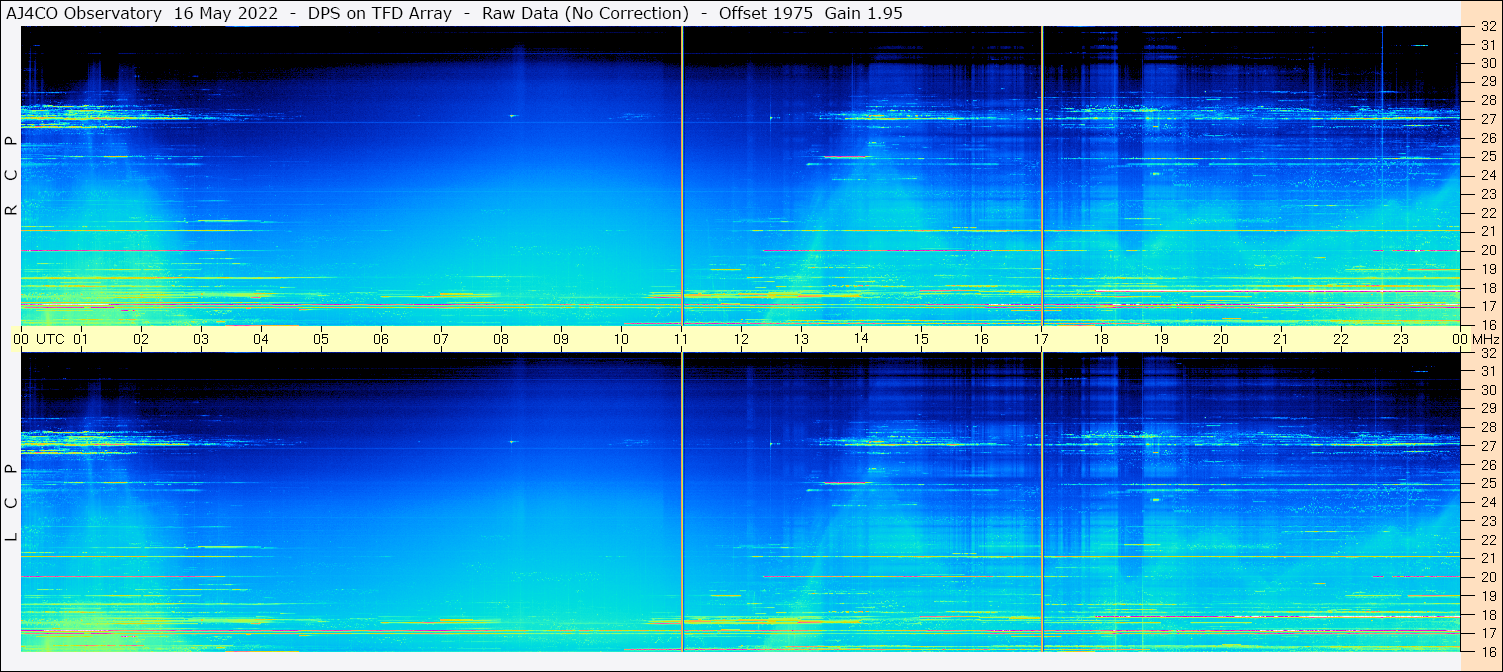
Task: Click the "UTC" label on time axis
Action: pyautogui.click(x=50, y=339)
